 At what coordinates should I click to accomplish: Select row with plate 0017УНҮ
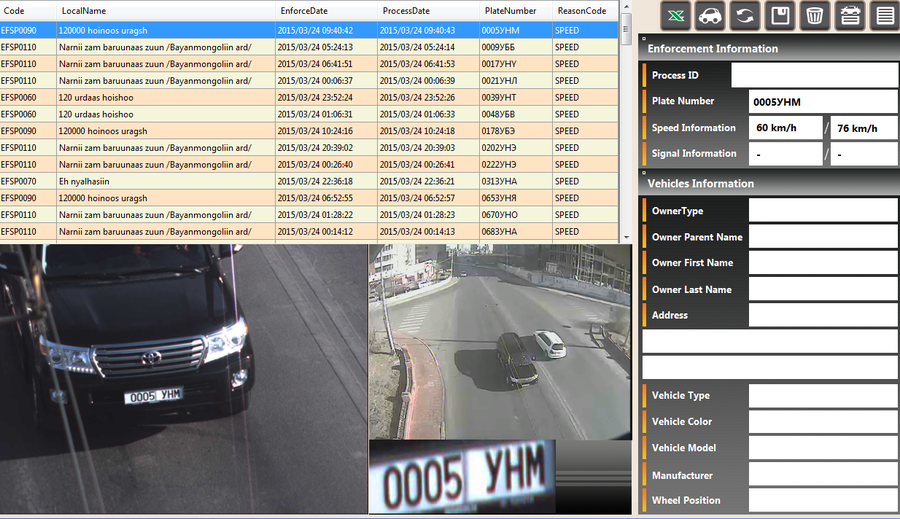[309, 64]
